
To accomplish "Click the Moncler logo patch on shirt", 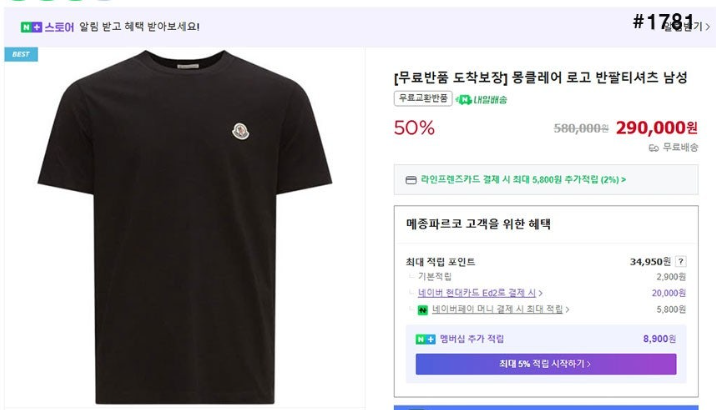I will (241, 131).
